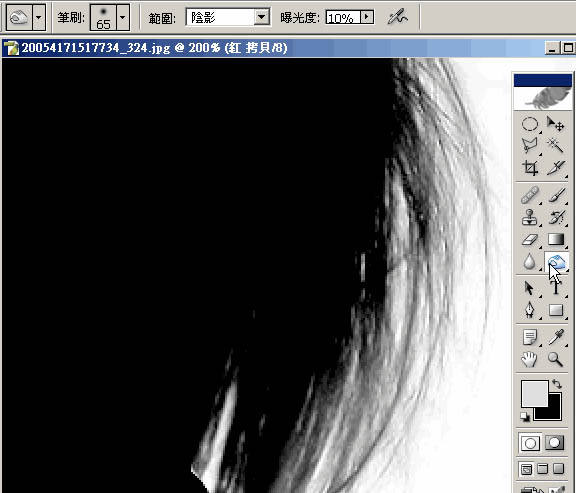Select the Type tool
Image resolution: width=576 pixels, height=493 pixels.
(555, 288)
